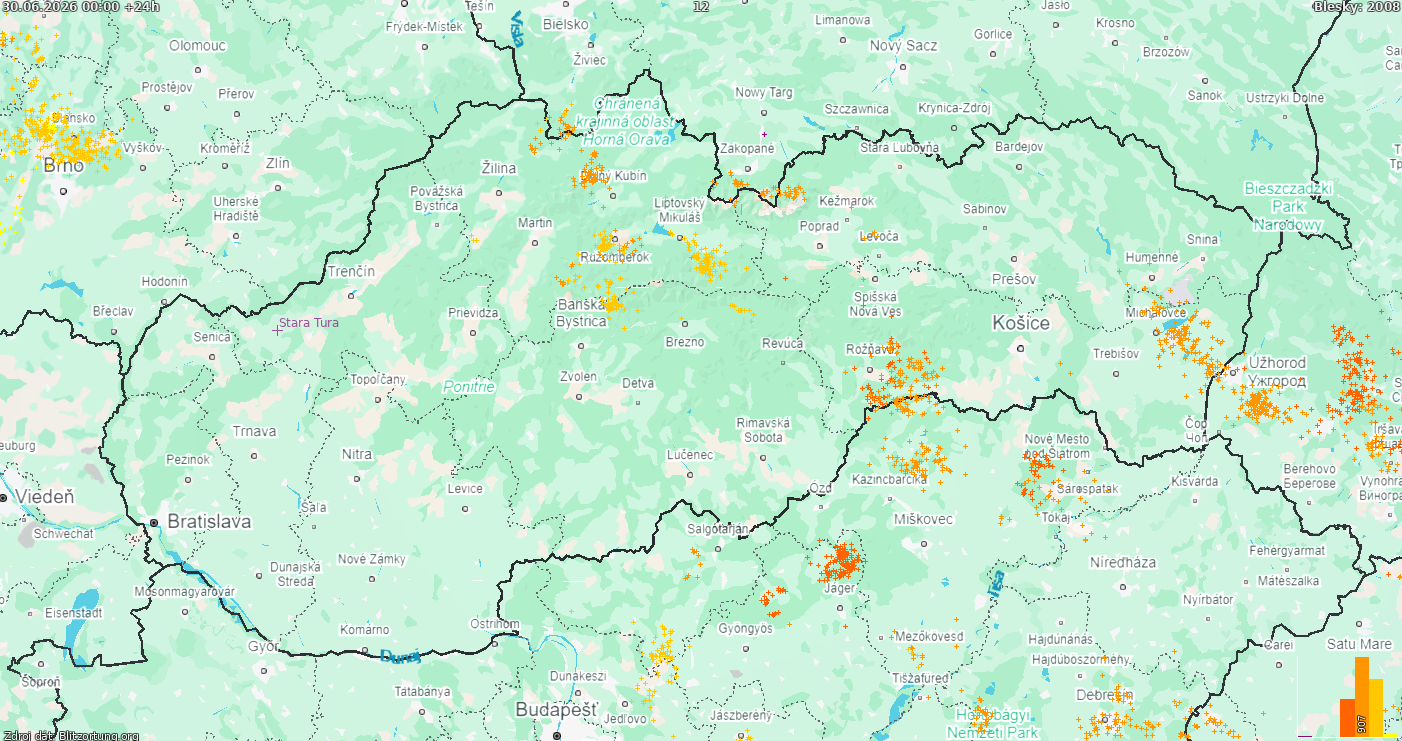Image resolution: width=1402 pixels, height=741 pixels.
Task: Click the Nitra town label
Action: 357,454
